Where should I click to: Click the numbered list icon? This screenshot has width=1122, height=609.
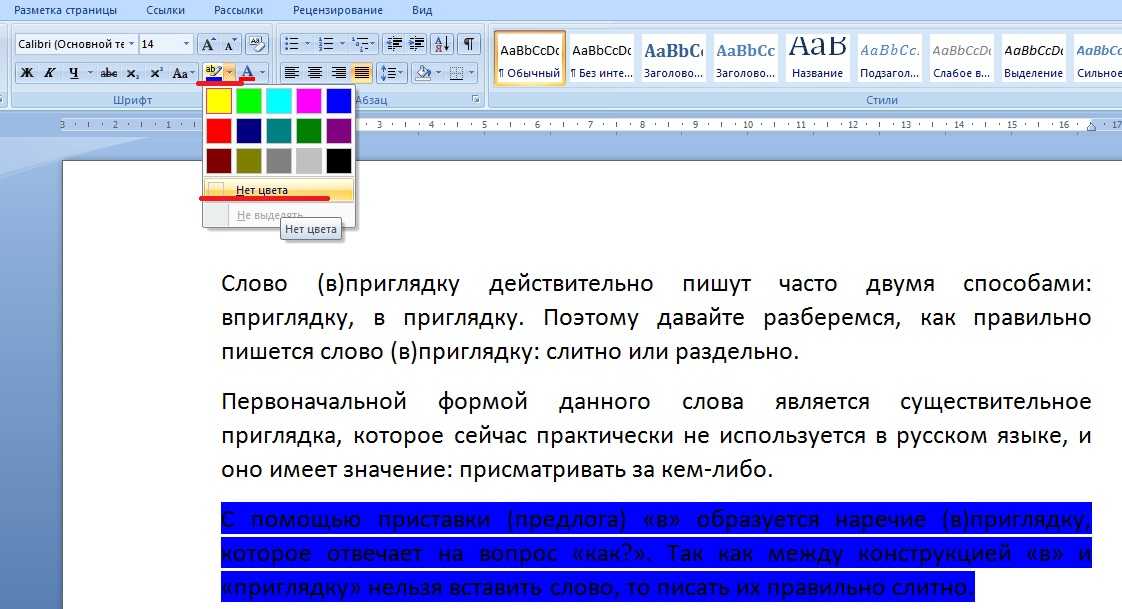(326, 44)
